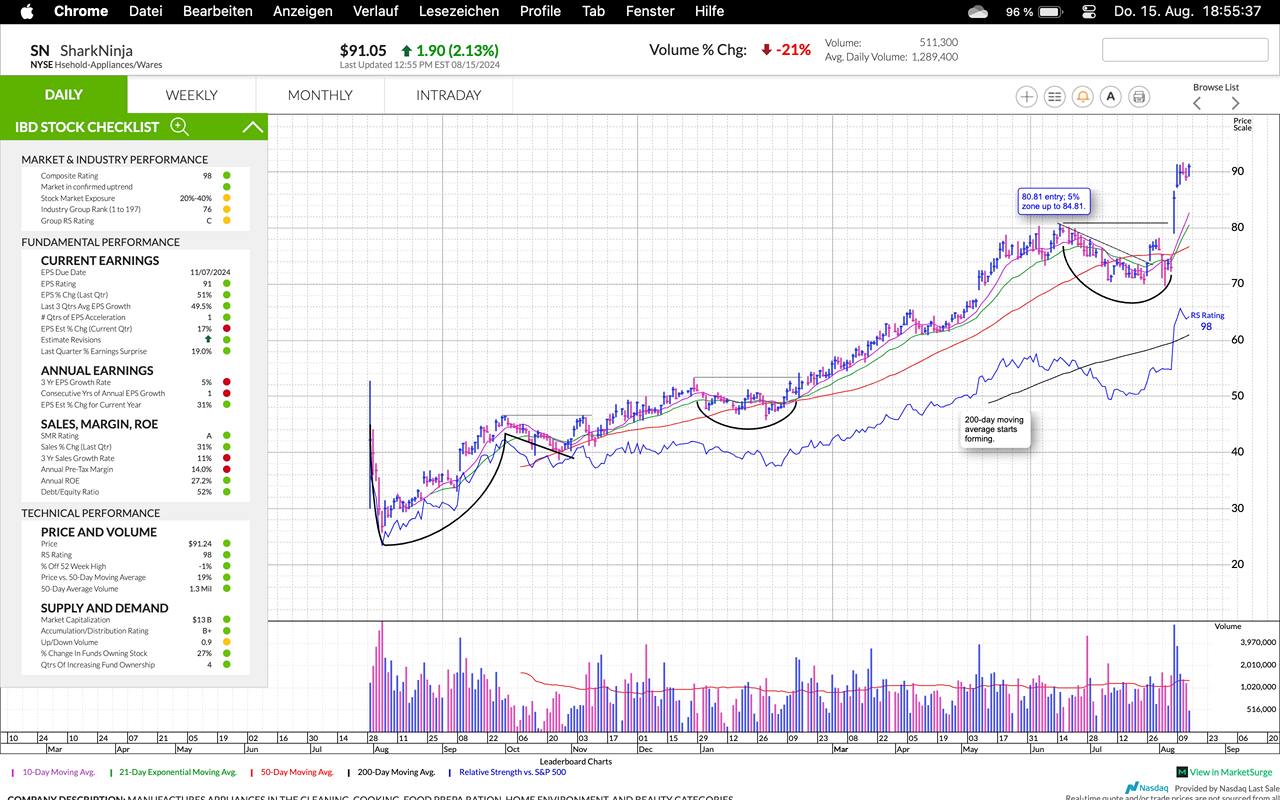Click the orange alert bell icon
This screenshot has width=1280, height=800.
[1082, 96]
